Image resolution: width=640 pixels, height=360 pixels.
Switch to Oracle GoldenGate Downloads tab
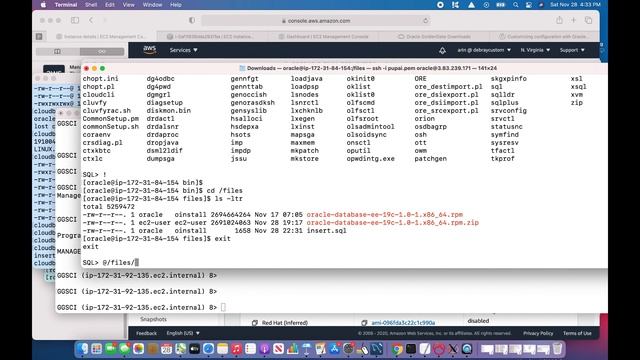pos(434,36)
